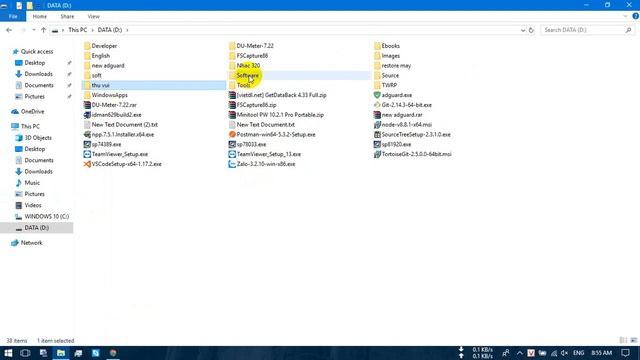
Task: Select the 'thu vui' folder row
Action: [x=154, y=85]
